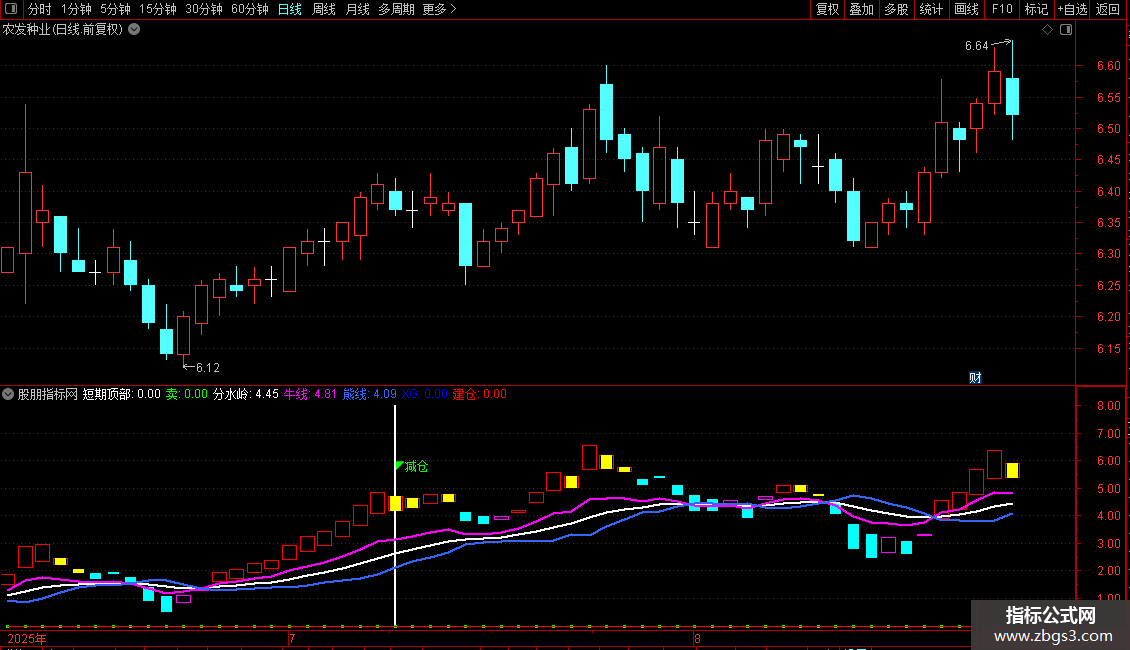
Task: Select the 30分钟 period tab
Action: pyautogui.click(x=204, y=9)
